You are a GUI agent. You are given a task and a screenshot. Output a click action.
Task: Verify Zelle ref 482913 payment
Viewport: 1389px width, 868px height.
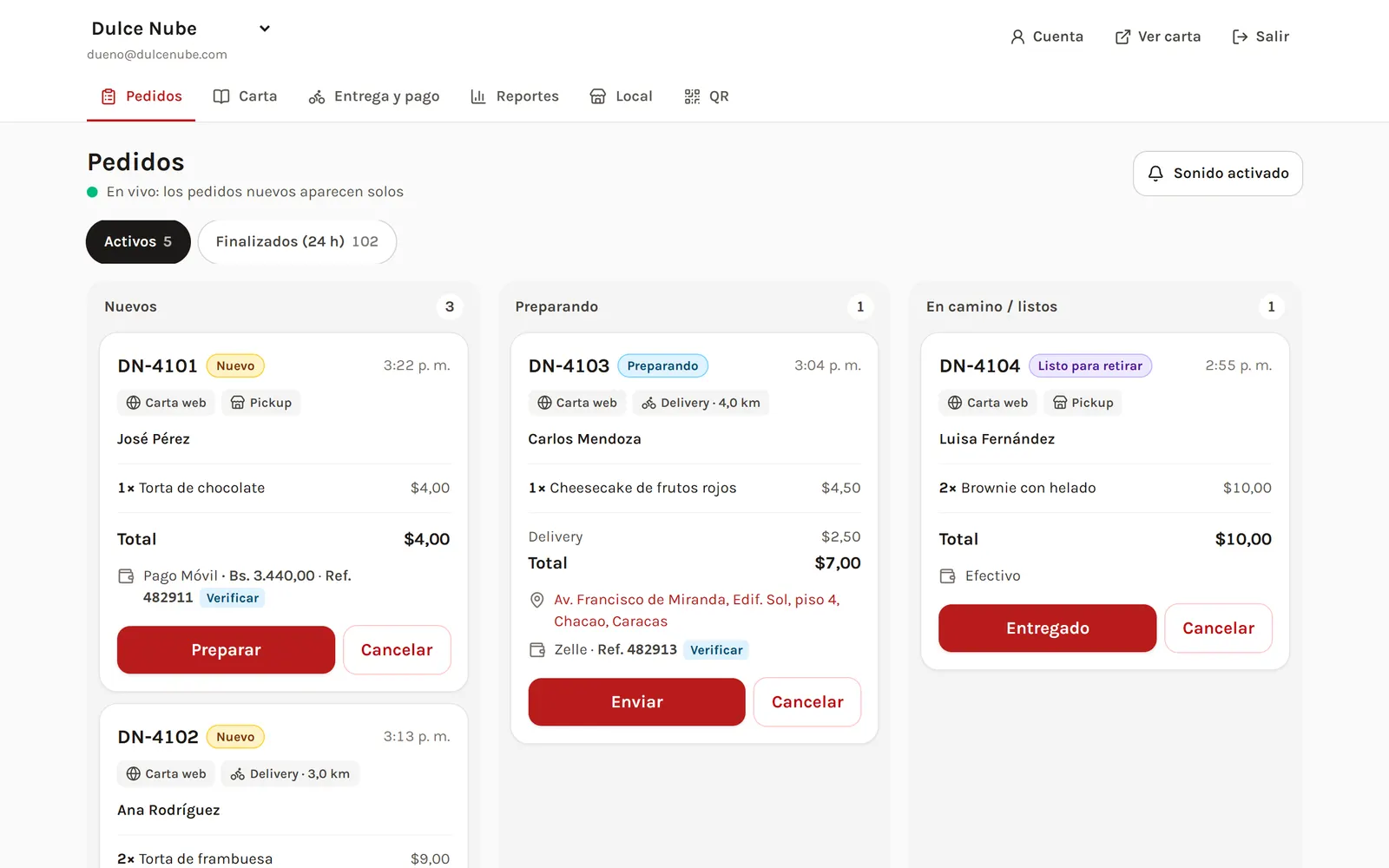(716, 650)
